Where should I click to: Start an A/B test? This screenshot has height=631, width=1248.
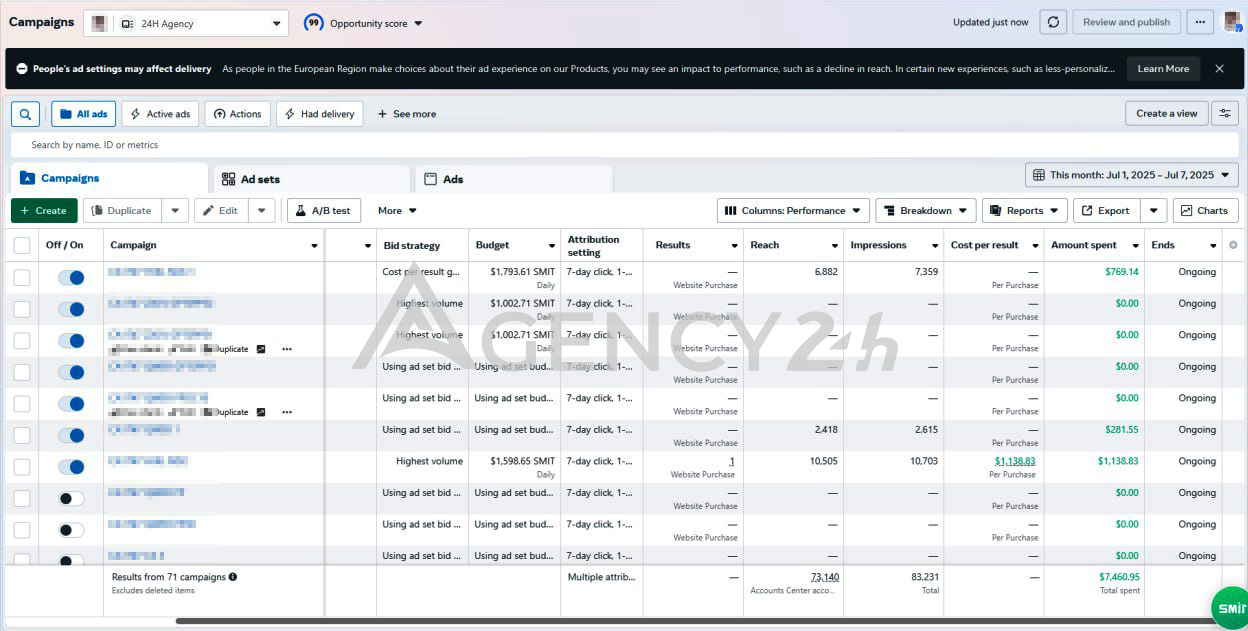(x=324, y=211)
